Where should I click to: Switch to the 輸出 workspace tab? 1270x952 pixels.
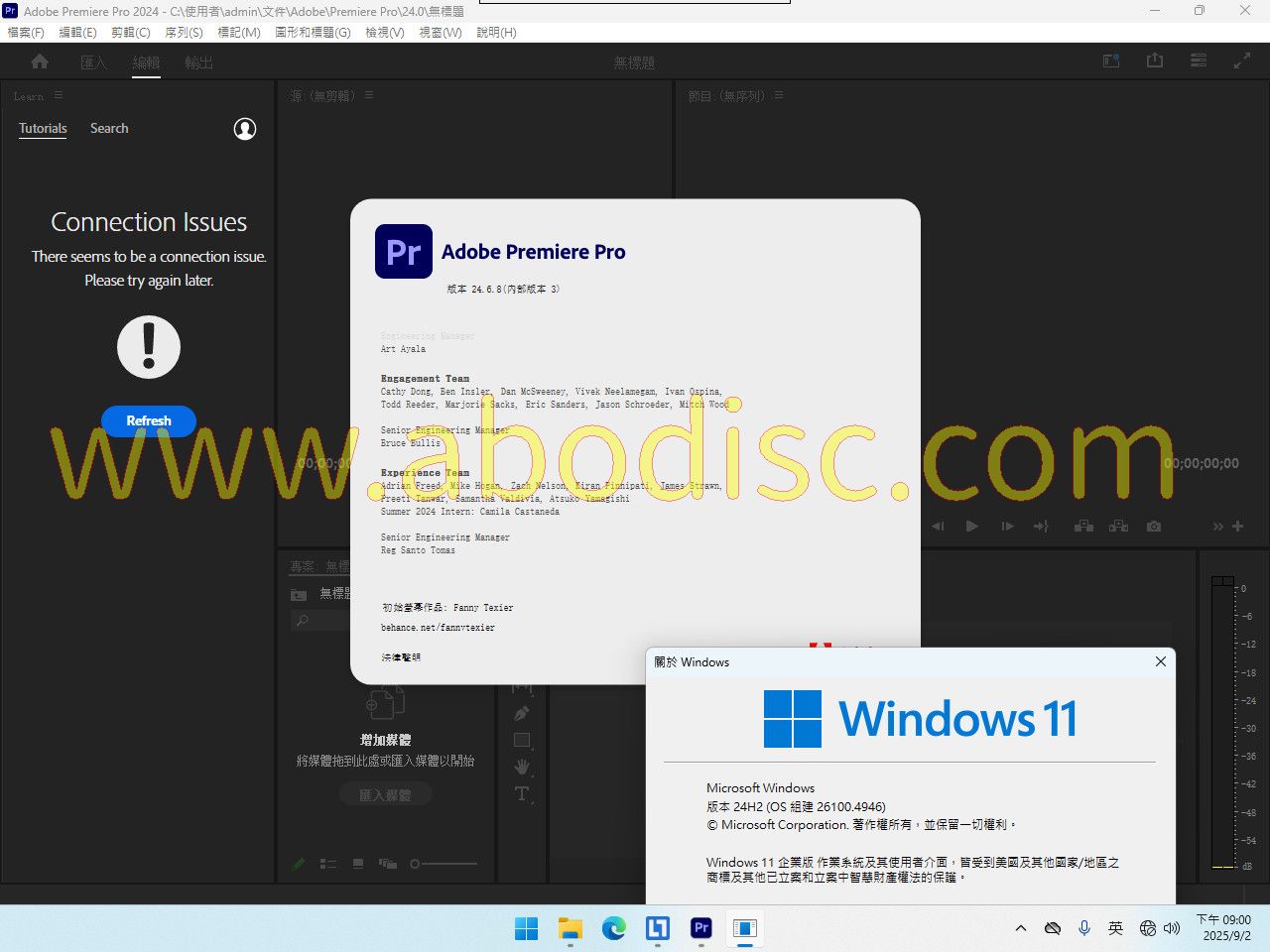point(198,62)
